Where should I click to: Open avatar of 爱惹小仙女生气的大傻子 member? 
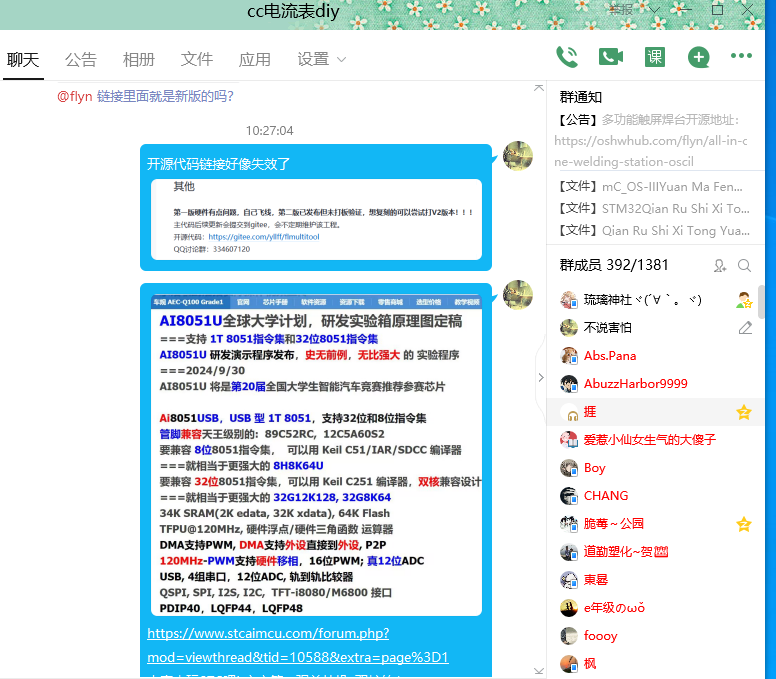point(569,439)
